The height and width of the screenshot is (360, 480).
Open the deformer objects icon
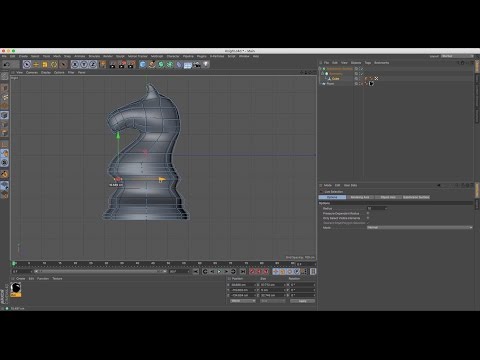click(179, 64)
